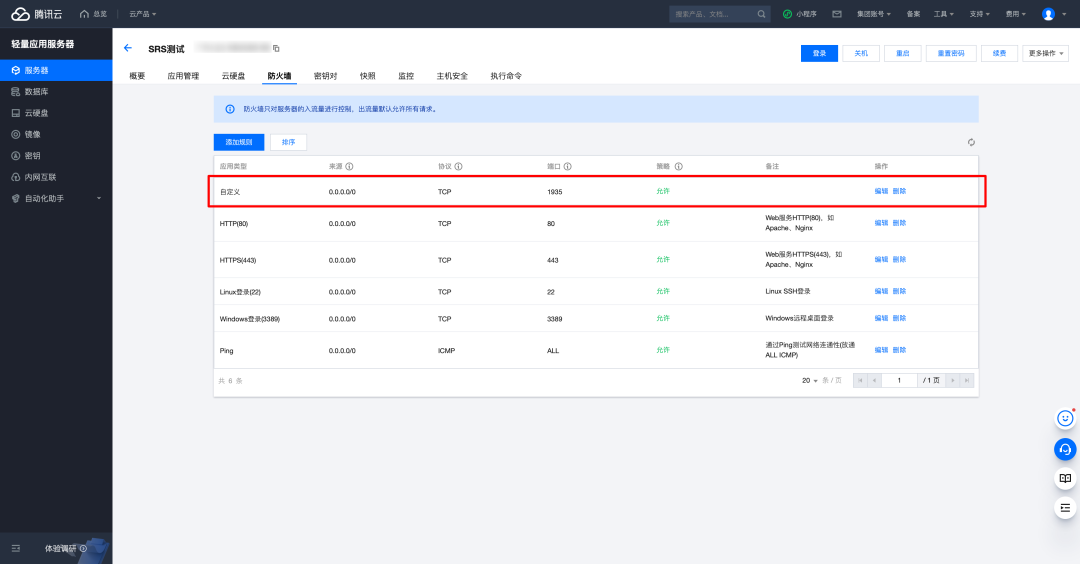Select 镜像 in the sidebar
The width and height of the screenshot is (1080, 564).
[x=56, y=134]
